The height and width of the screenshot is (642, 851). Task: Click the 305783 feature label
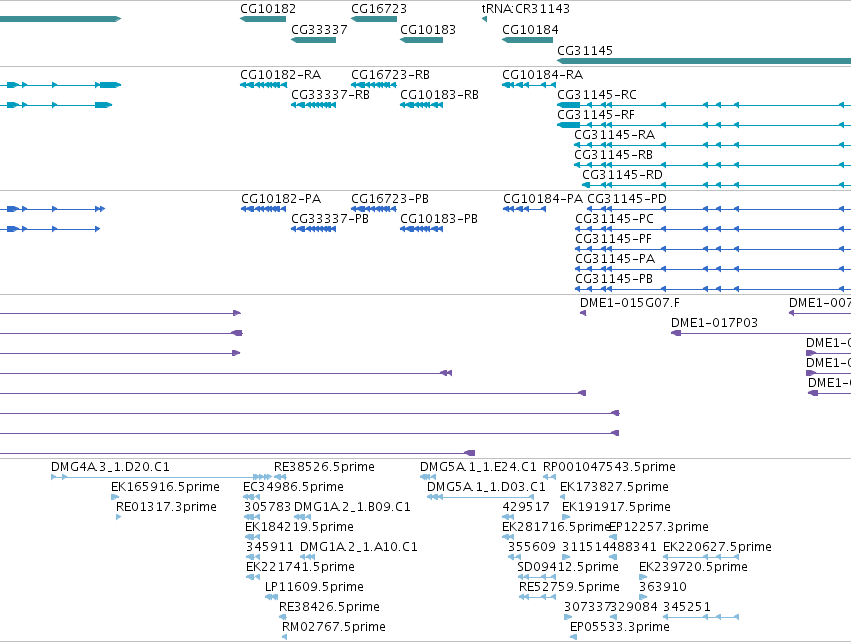[x=268, y=507]
